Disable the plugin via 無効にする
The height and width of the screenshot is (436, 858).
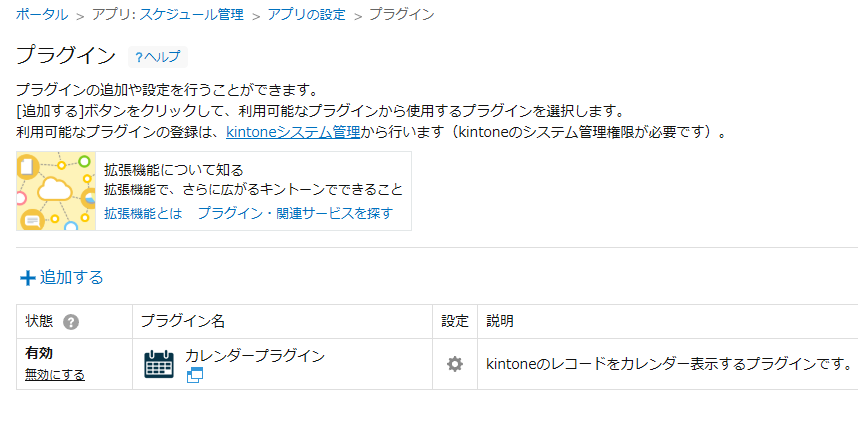(x=55, y=375)
